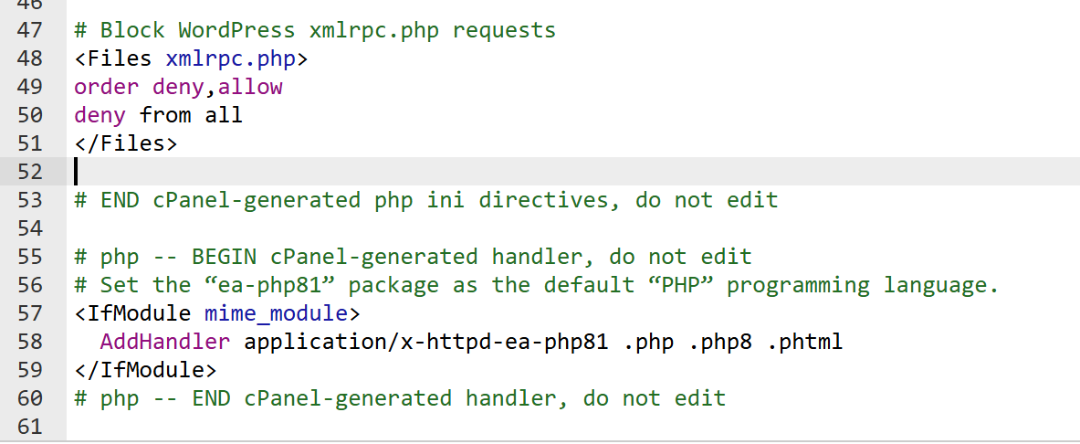This screenshot has height=444, width=1080.
Task: Click line number 58 in the gutter
Action: 29,341
